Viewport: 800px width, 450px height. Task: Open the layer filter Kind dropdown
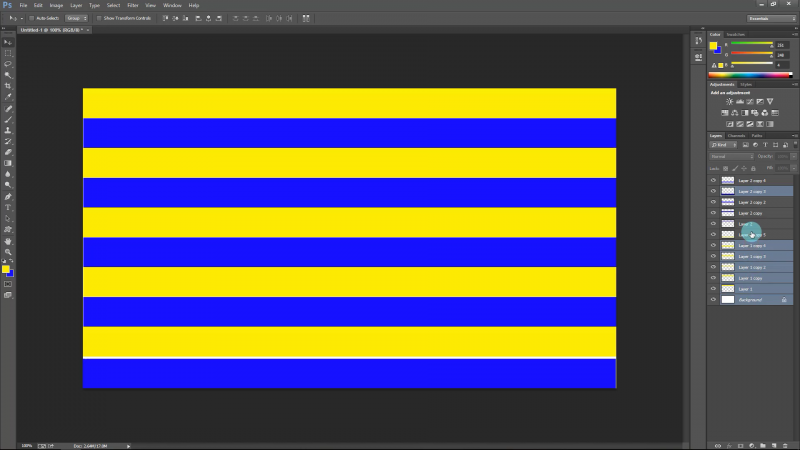tap(723, 145)
